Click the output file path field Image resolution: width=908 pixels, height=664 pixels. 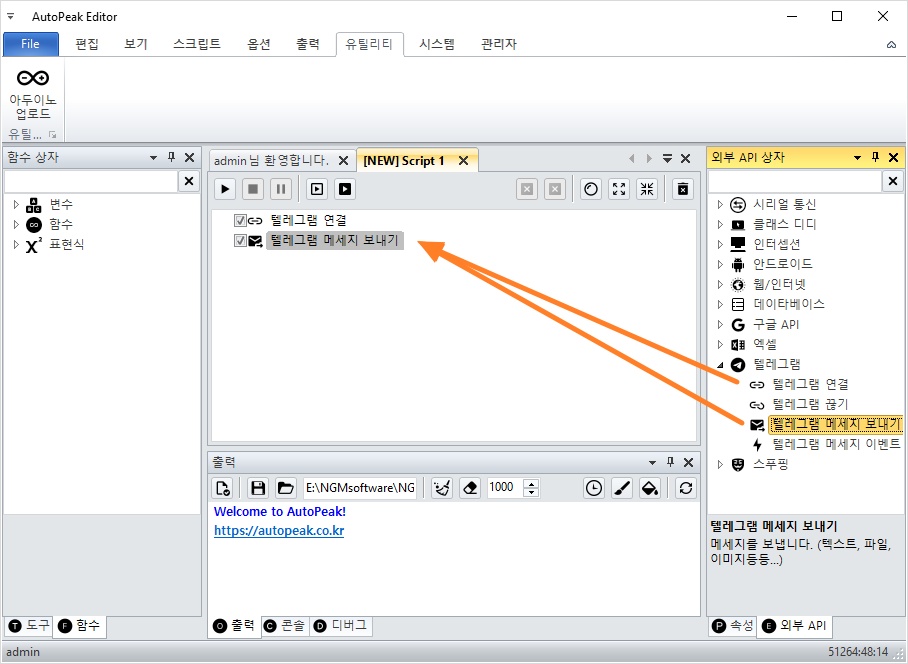pos(360,488)
